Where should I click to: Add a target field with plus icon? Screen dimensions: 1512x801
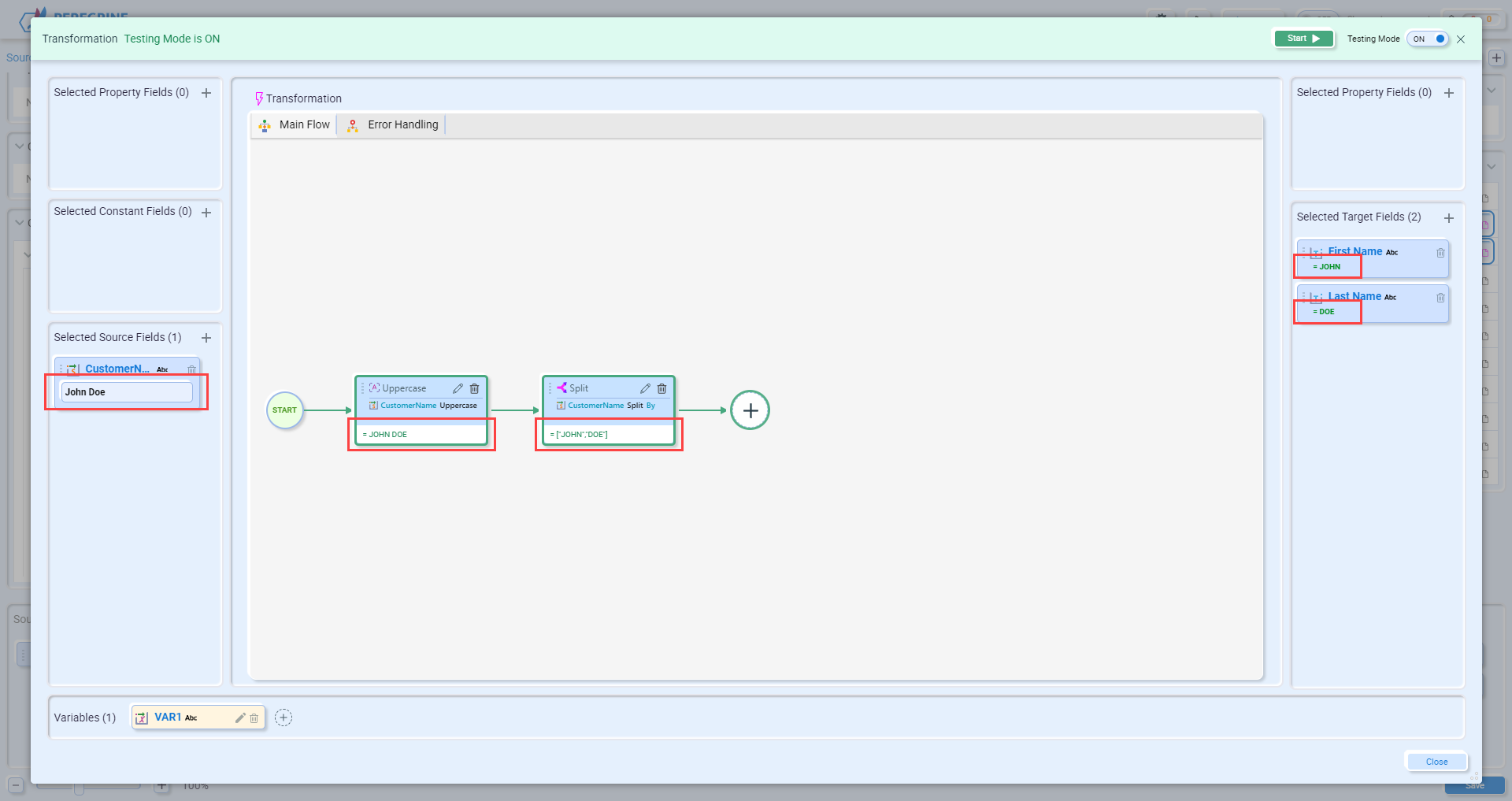1449,218
